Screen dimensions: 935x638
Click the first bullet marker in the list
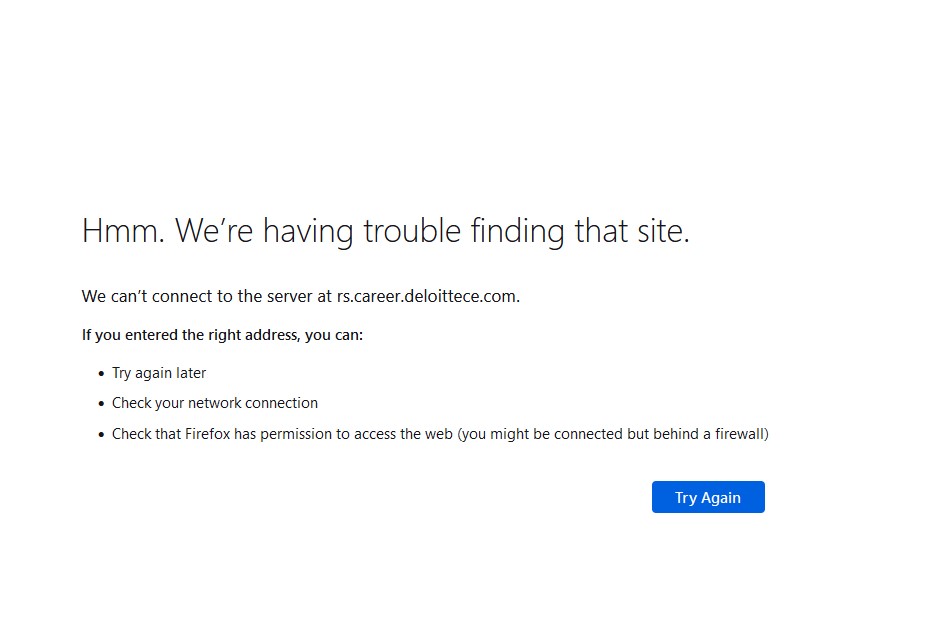[x=99, y=372]
